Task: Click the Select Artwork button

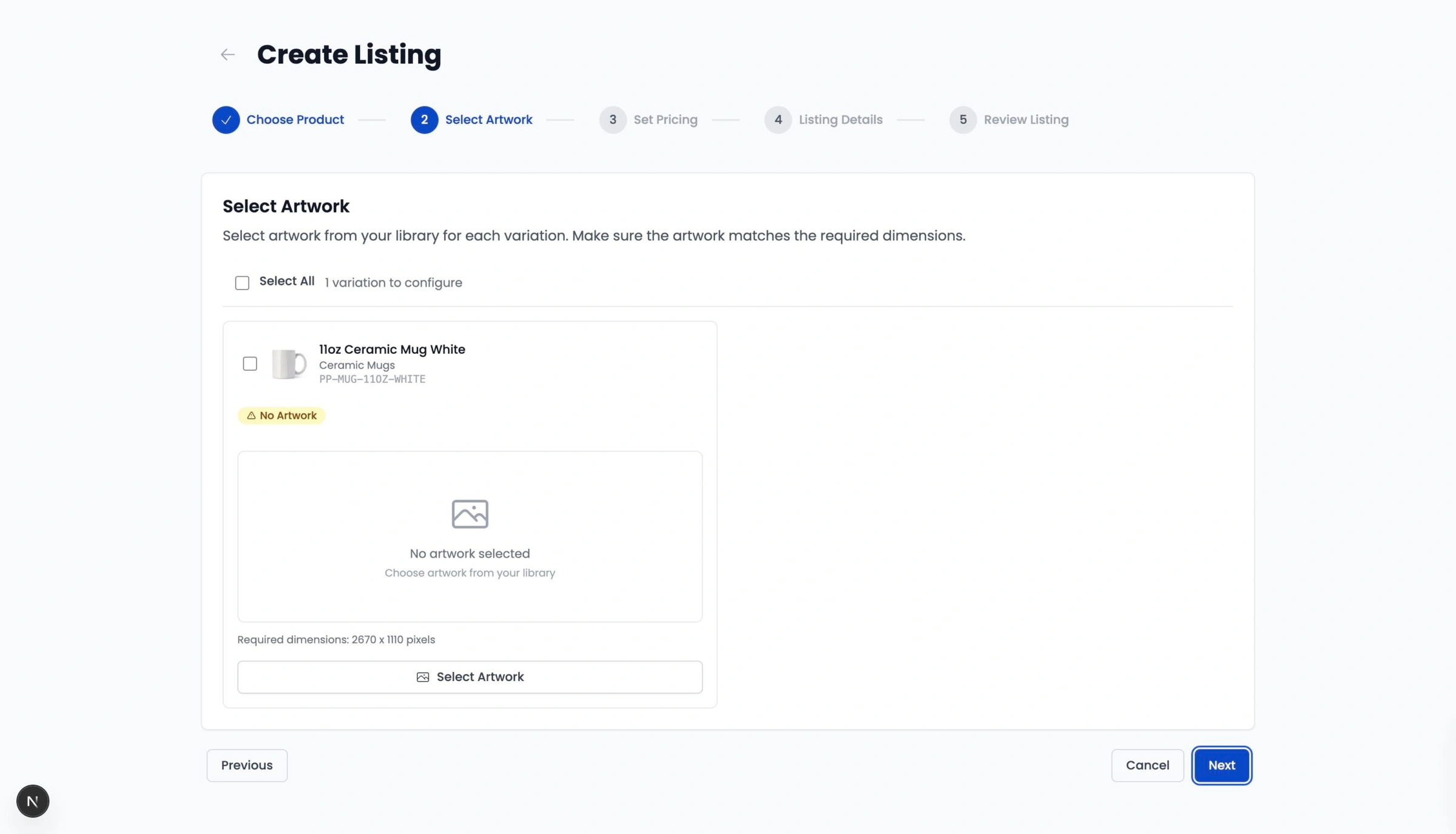Action: [x=470, y=677]
